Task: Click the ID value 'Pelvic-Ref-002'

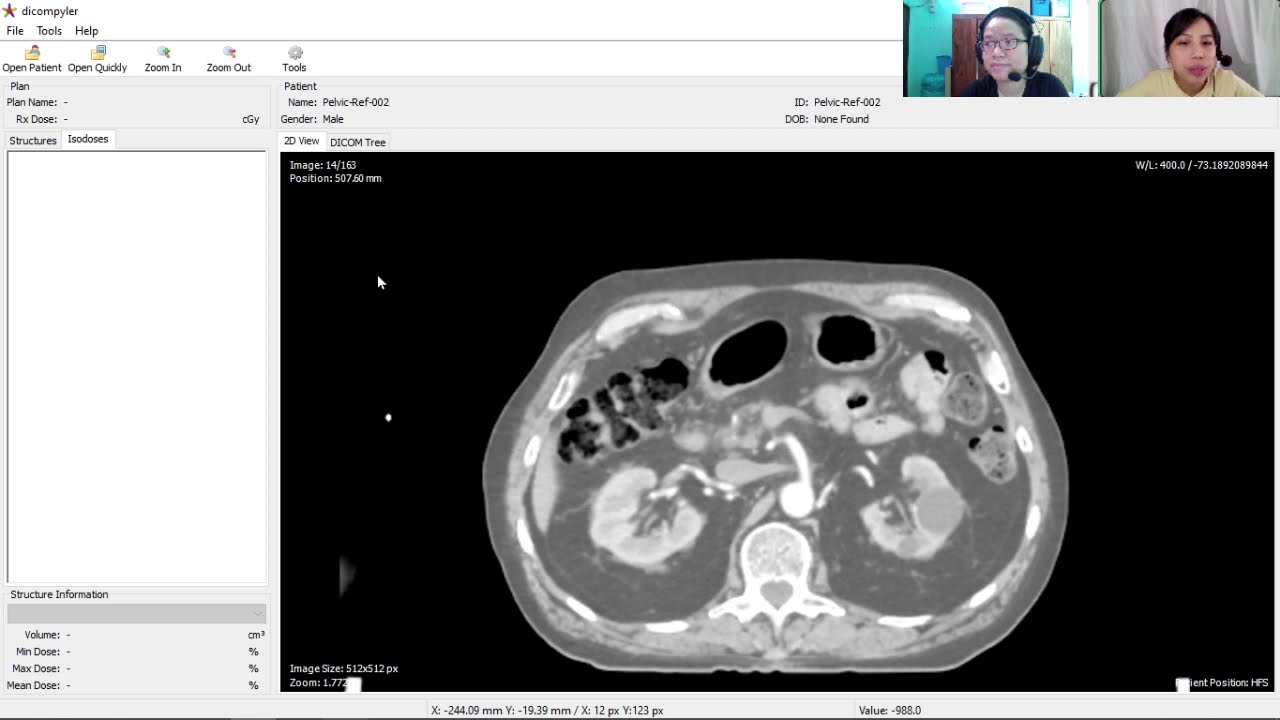Action: point(847,102)
